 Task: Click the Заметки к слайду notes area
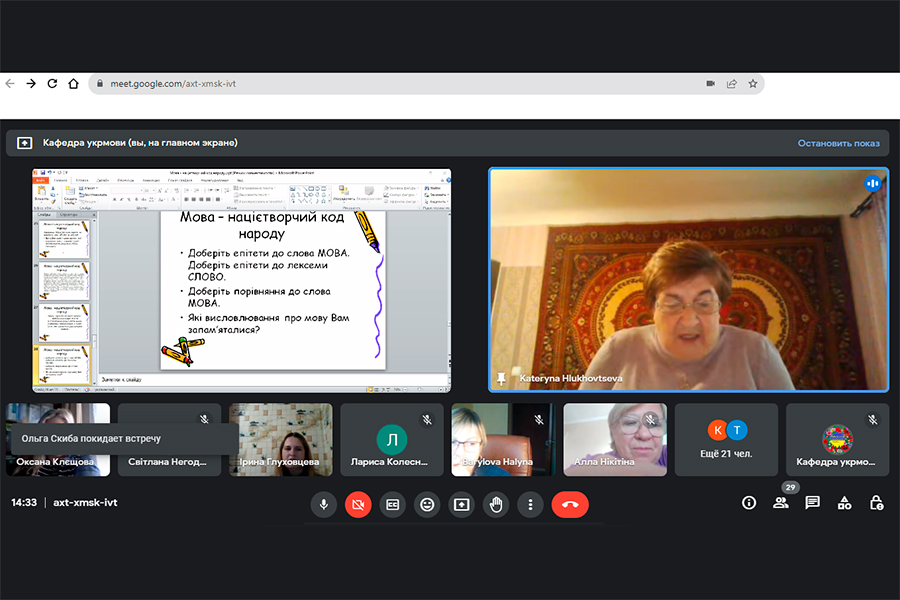(274, 380)
